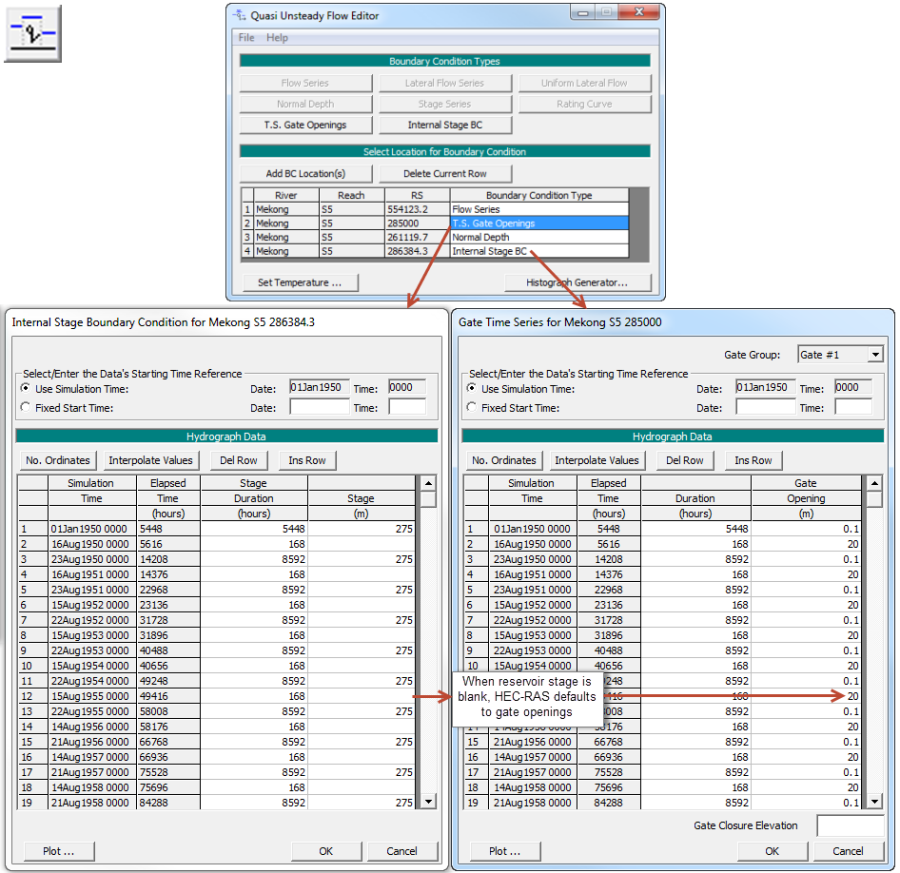Viewport: 900px width, 873px height.
Task: Click the Quasi Unsteady Flow Editor title icon
Action: coord(238,16)
